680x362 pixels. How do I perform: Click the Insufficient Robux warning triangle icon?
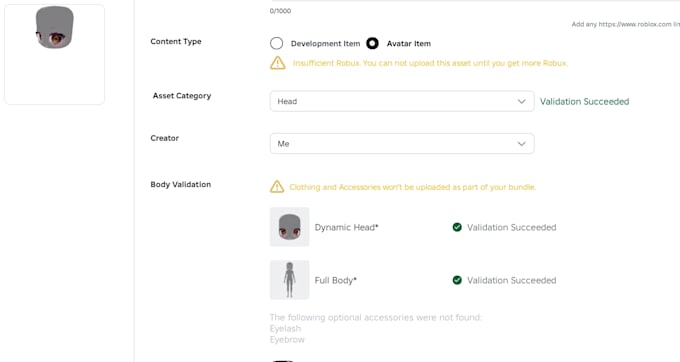point(278,63)
